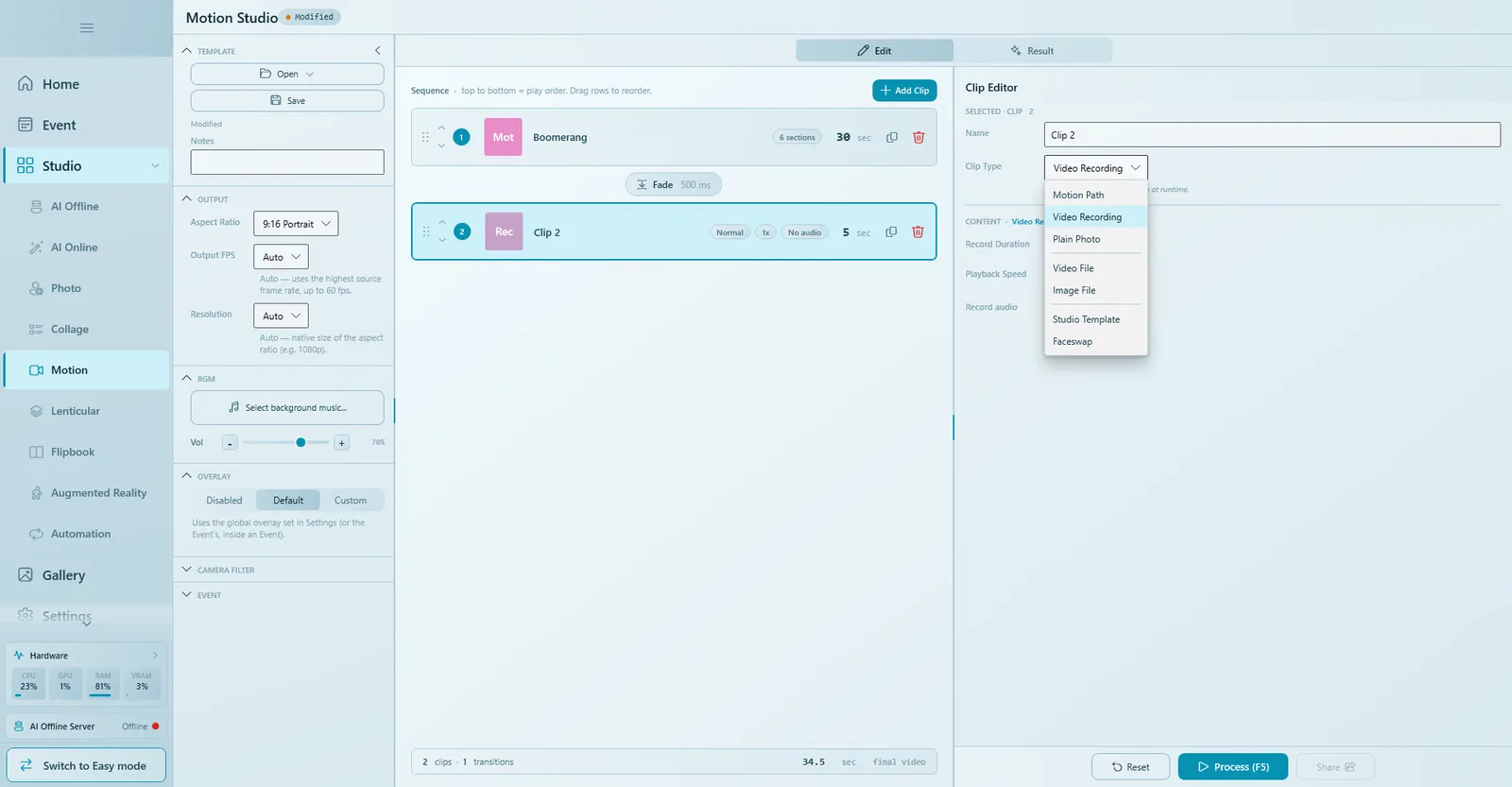Click the Rec clip type thumbnail
This screenshot has width=1512, height=787.
504,231
